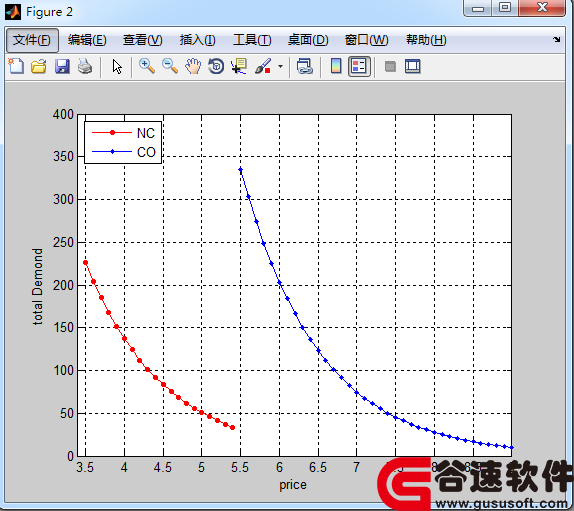Click the CO legend entry
The image size is (574, 511).
(x=123, y=152)
